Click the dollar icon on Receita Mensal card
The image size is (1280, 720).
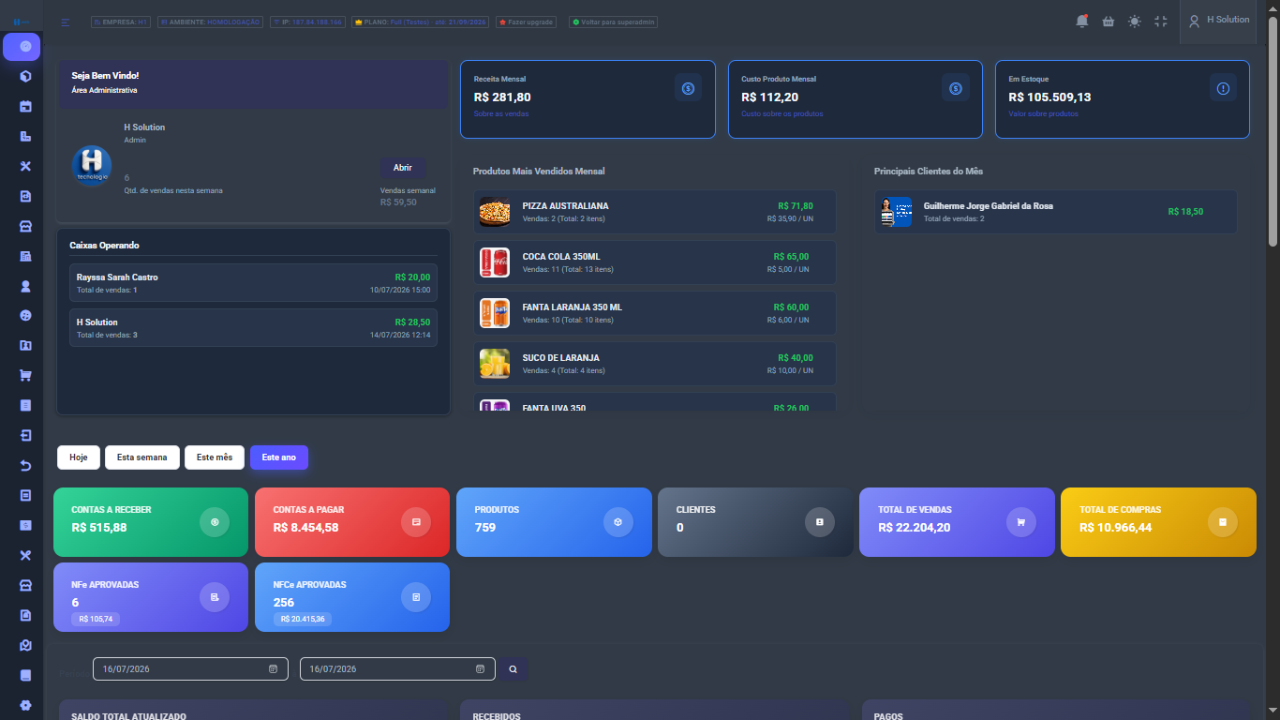[688, 88]
